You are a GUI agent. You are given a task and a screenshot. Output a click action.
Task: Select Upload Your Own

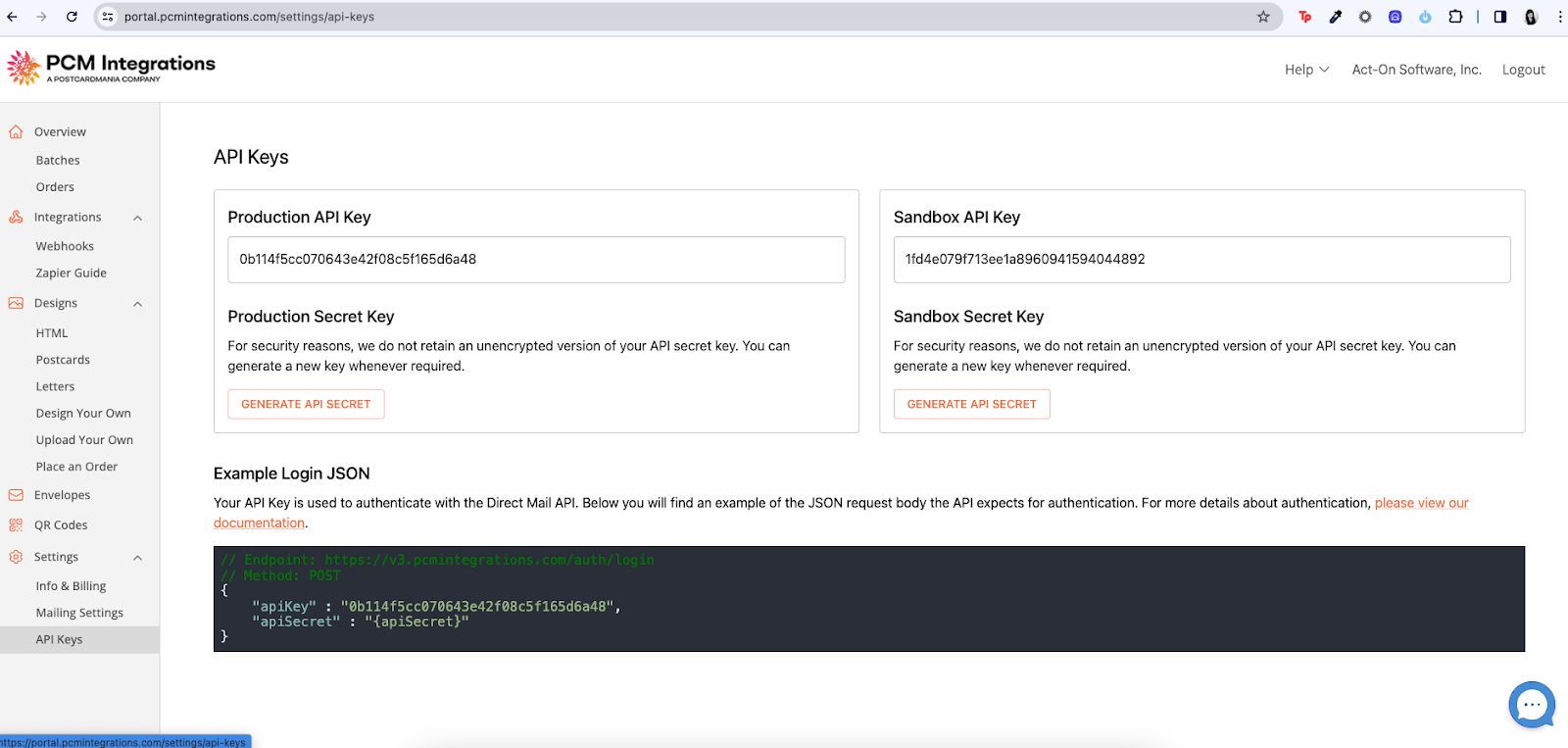[84, 440]
